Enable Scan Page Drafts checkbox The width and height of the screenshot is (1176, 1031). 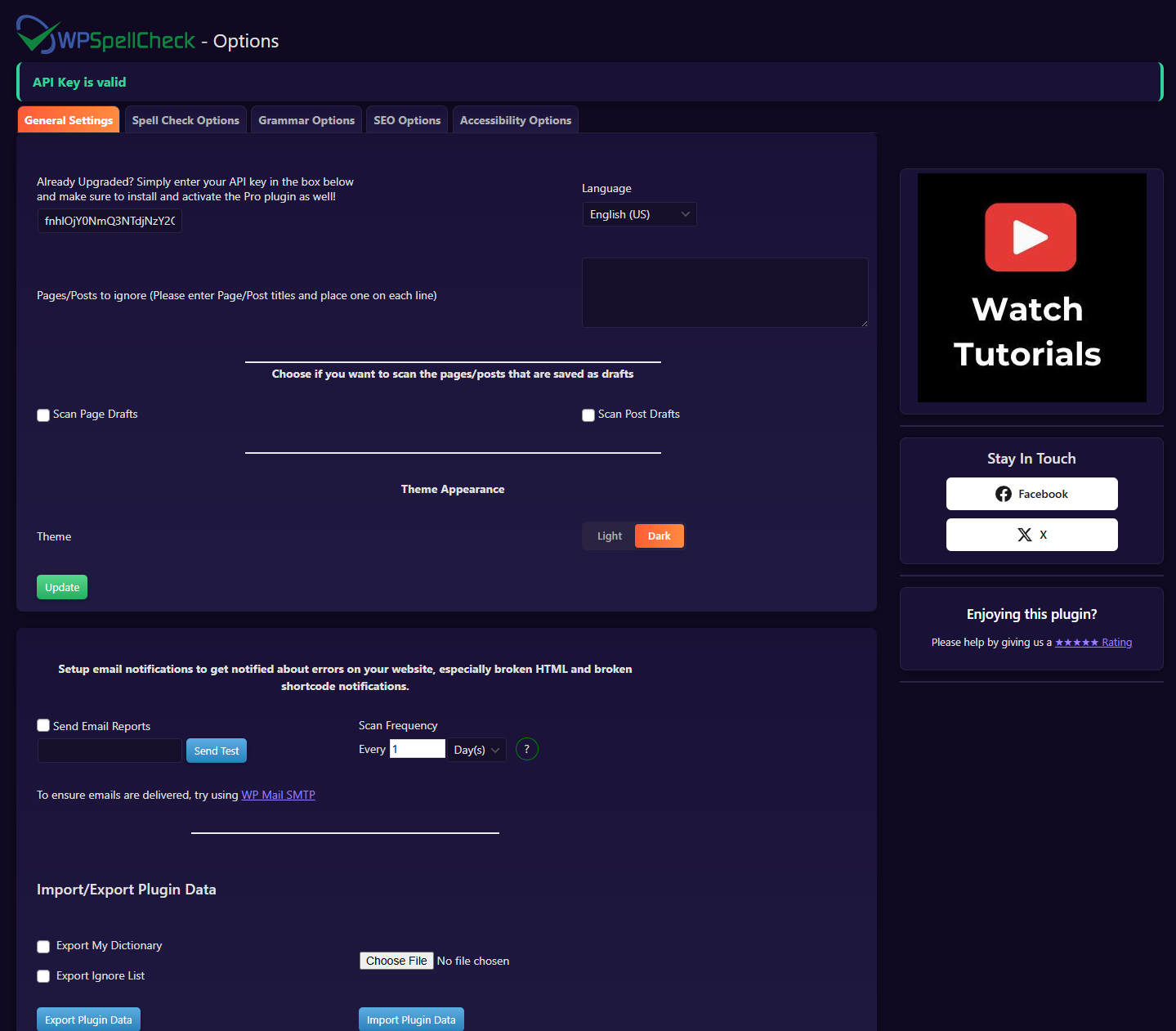click(43, 415)
